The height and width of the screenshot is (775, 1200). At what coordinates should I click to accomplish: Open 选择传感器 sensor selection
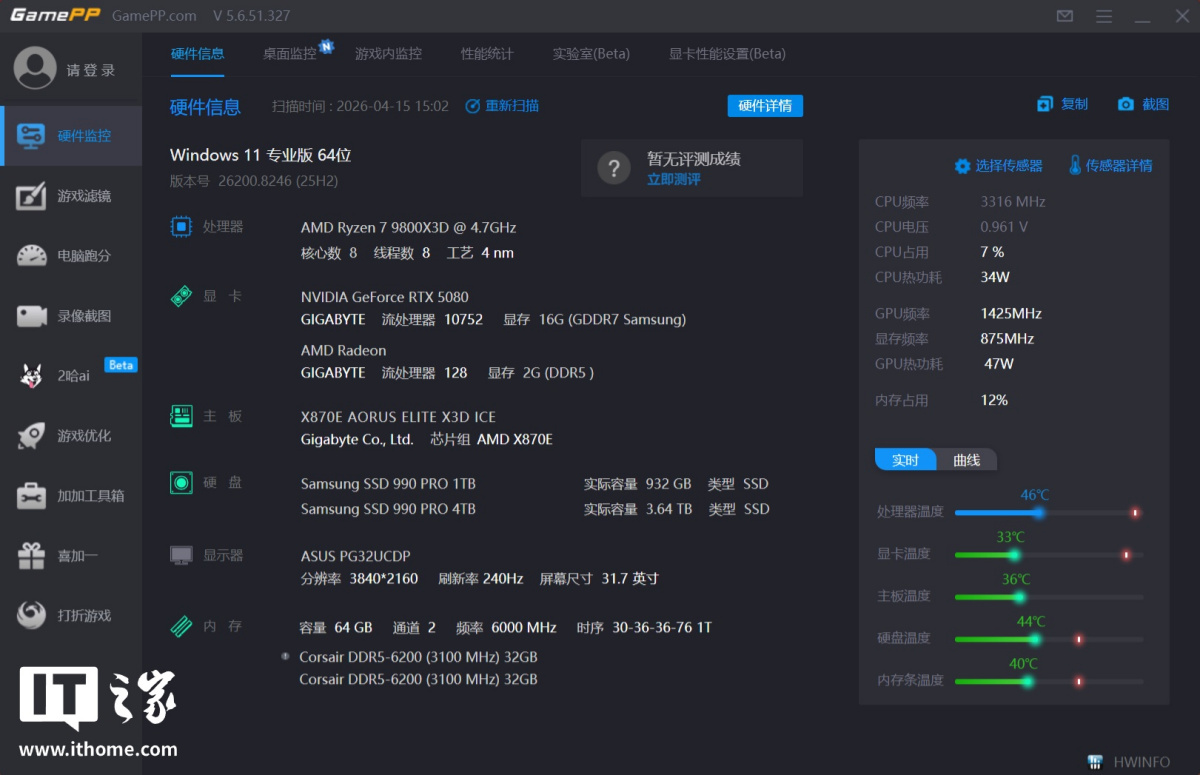point(999,166)
